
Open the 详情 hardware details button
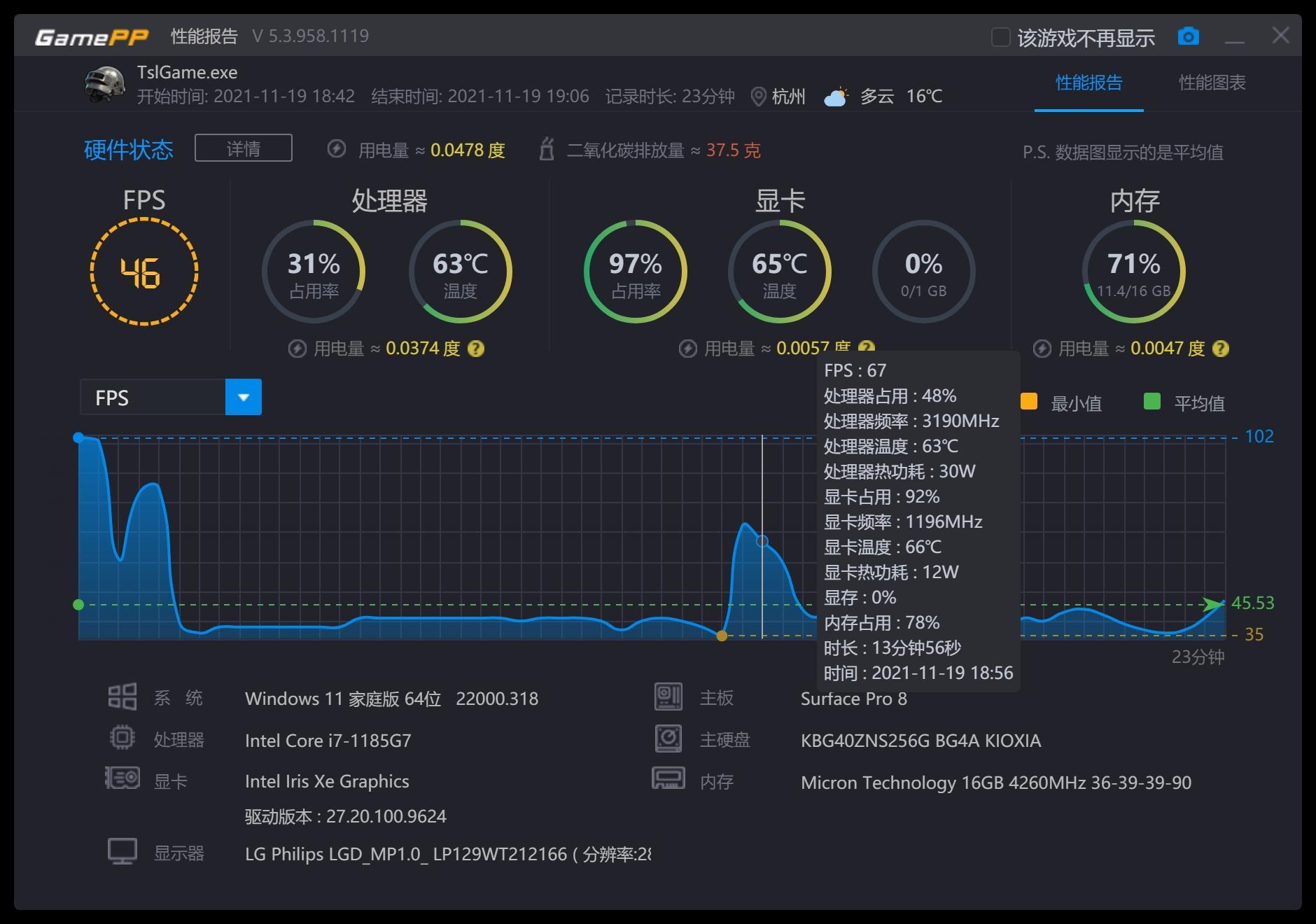243,148
